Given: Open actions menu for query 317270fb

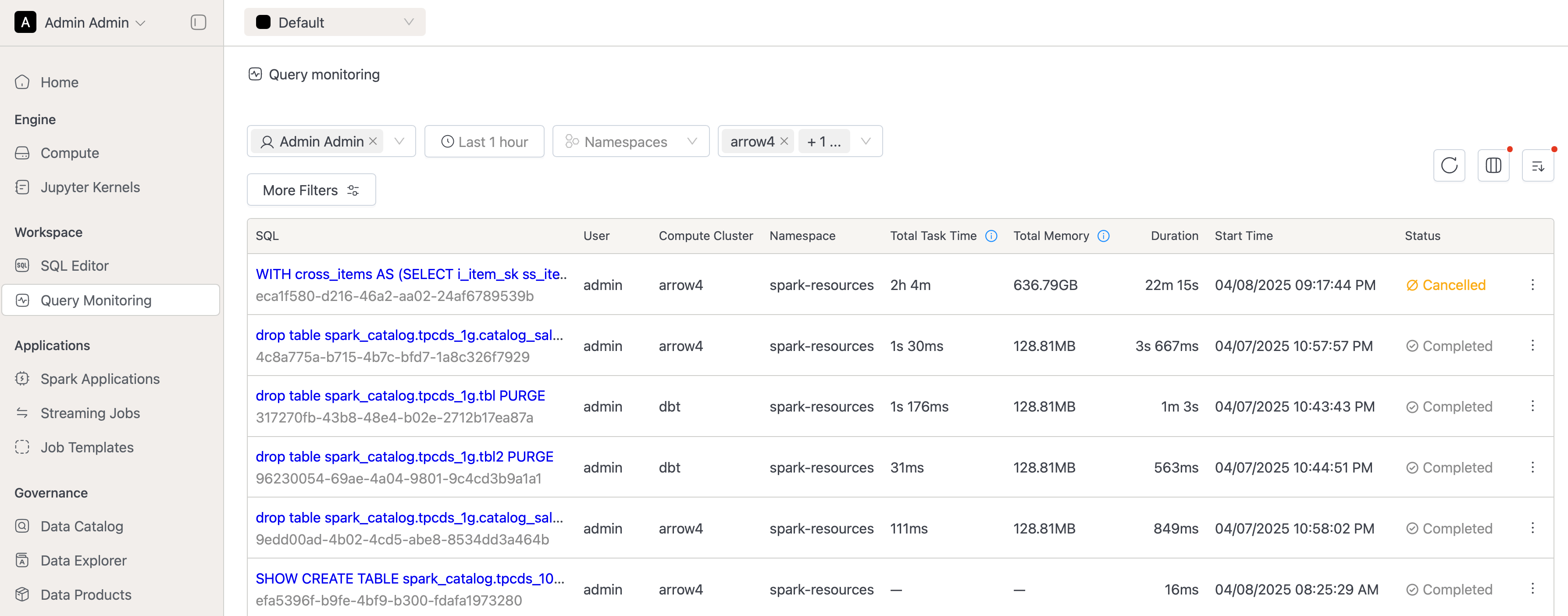Looking at the screenshot, I should click(x=1532, y=406).
